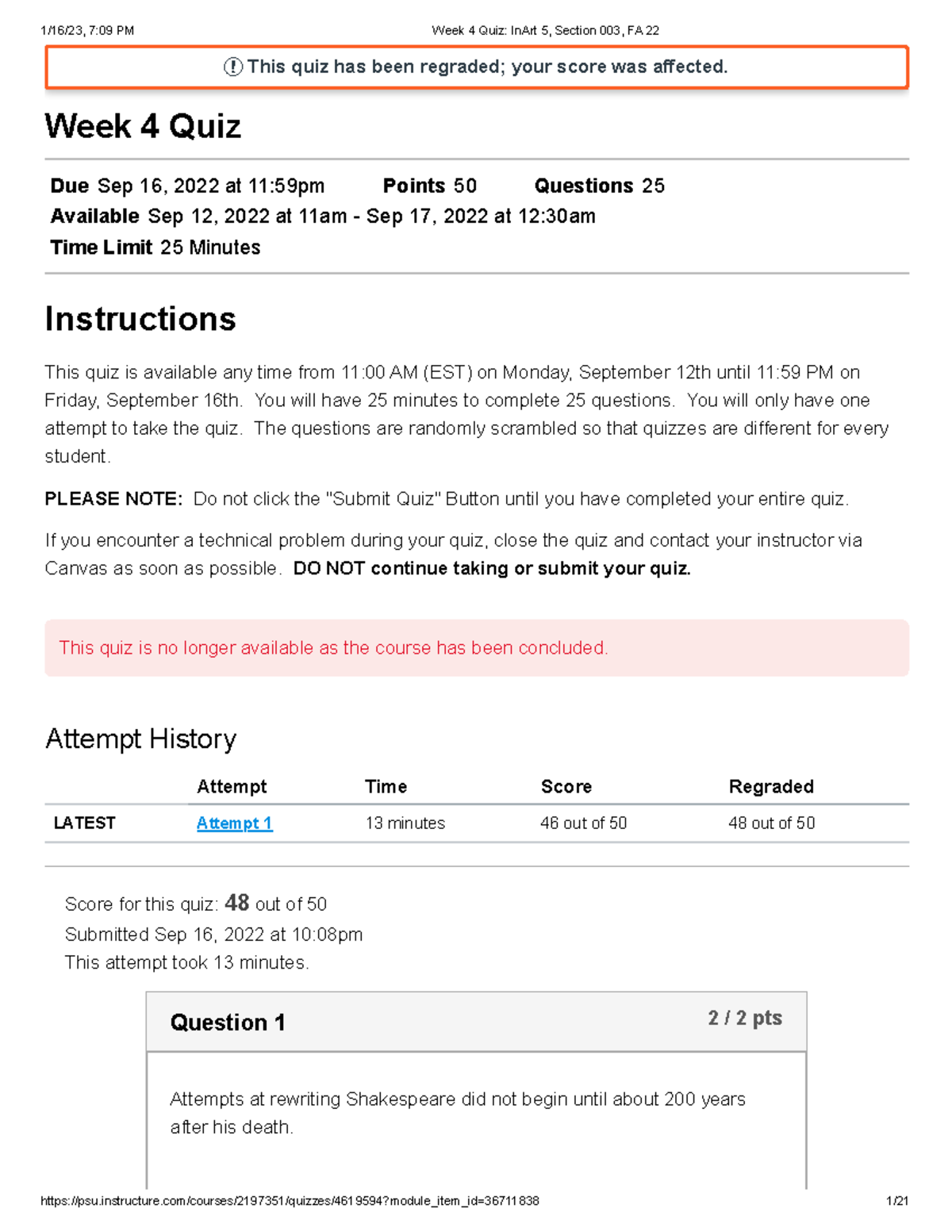The height and width of the screenshot is (1232, 952).
Task: Click the red course concluded notice
Action: coord(333,648)
